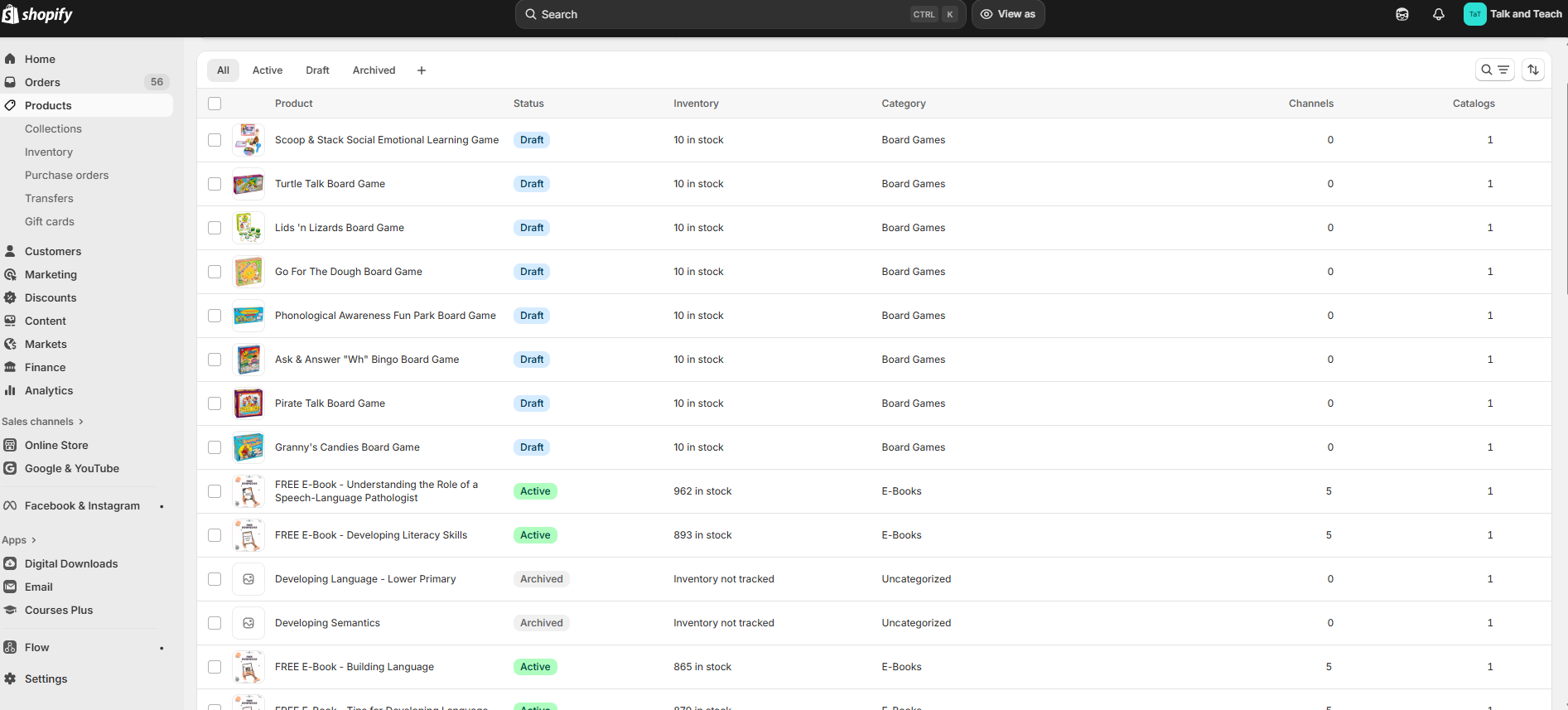The width and height of the screenshot is (1568, 710).
Task: Click the Scoop & Stack product thumbnail
Action: pos(248,140)
